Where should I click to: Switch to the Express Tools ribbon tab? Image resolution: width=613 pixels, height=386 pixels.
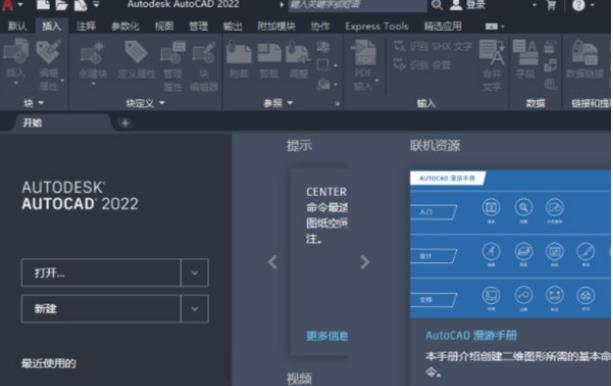(376, 26)
